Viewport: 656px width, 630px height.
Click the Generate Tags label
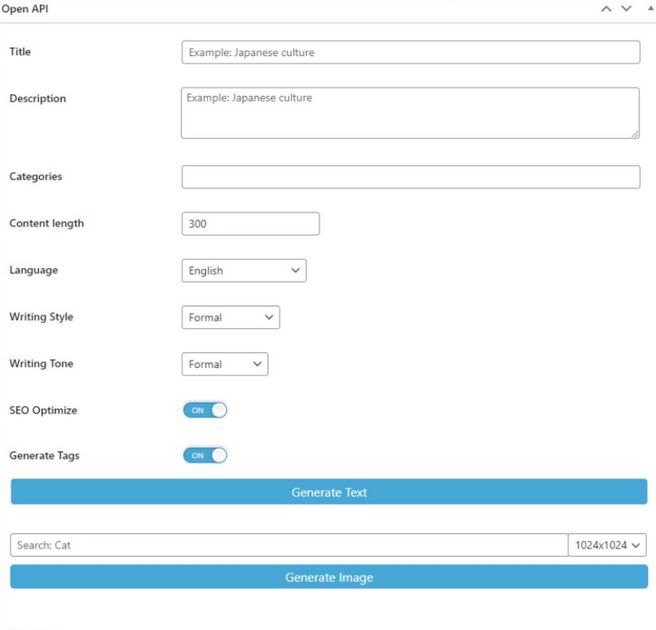point(44,456)
